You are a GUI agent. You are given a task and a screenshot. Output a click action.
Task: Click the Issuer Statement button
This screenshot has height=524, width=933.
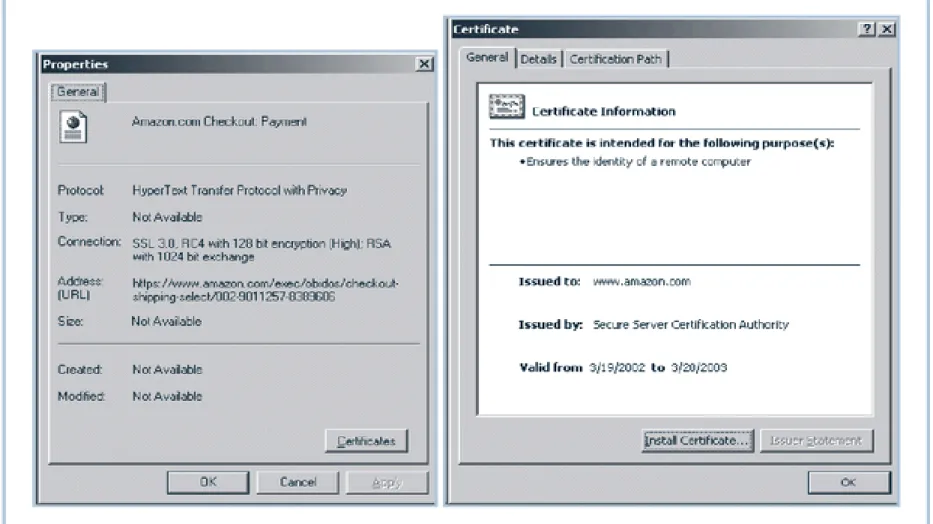coord(816,441)
